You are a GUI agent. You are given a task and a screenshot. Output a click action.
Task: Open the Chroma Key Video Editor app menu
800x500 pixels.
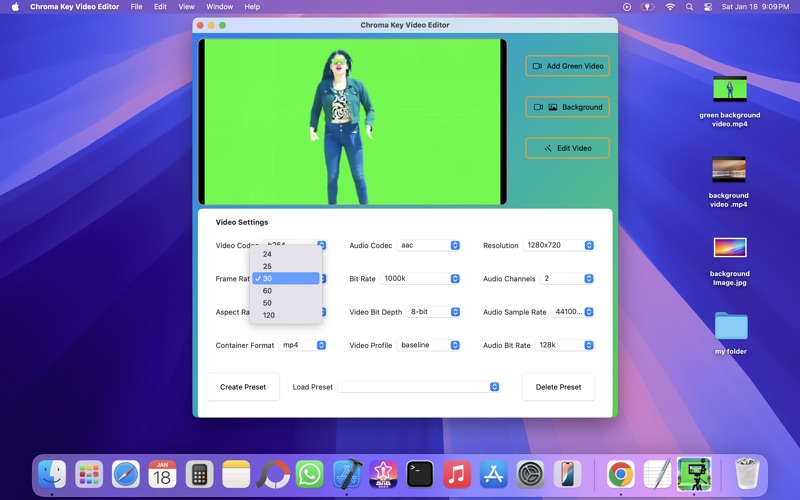(x=74, y=7)
